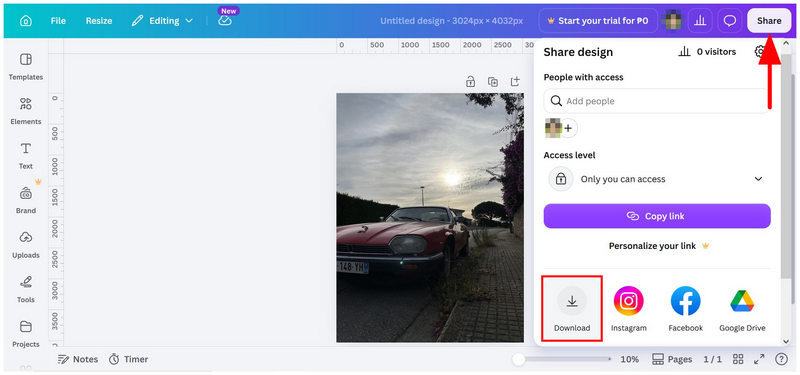The width and height of the screenshot is (800, 375).
Task: Add new page icon above canvas
Action: pos(515,82)
